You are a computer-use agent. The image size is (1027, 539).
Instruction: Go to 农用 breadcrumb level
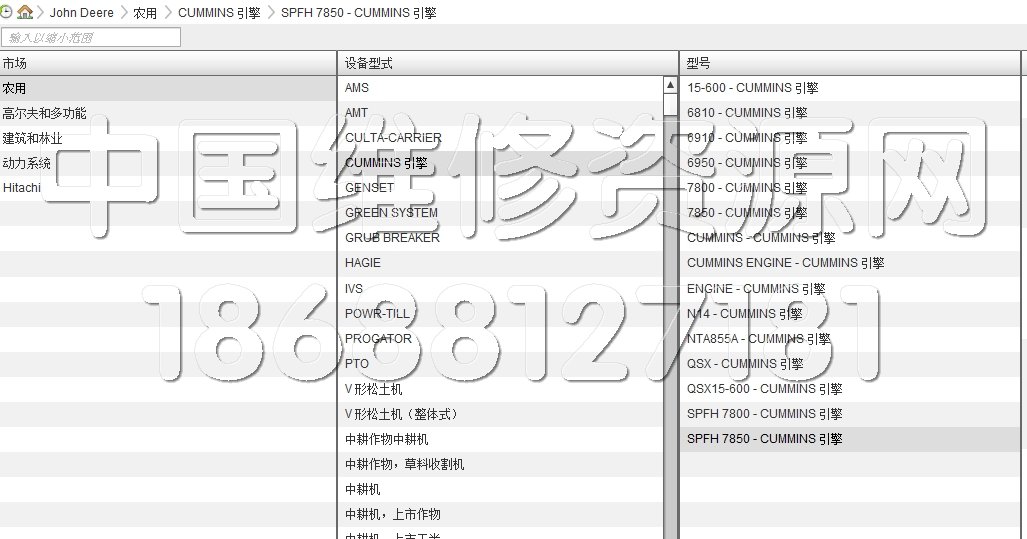(x=145, y=13)
